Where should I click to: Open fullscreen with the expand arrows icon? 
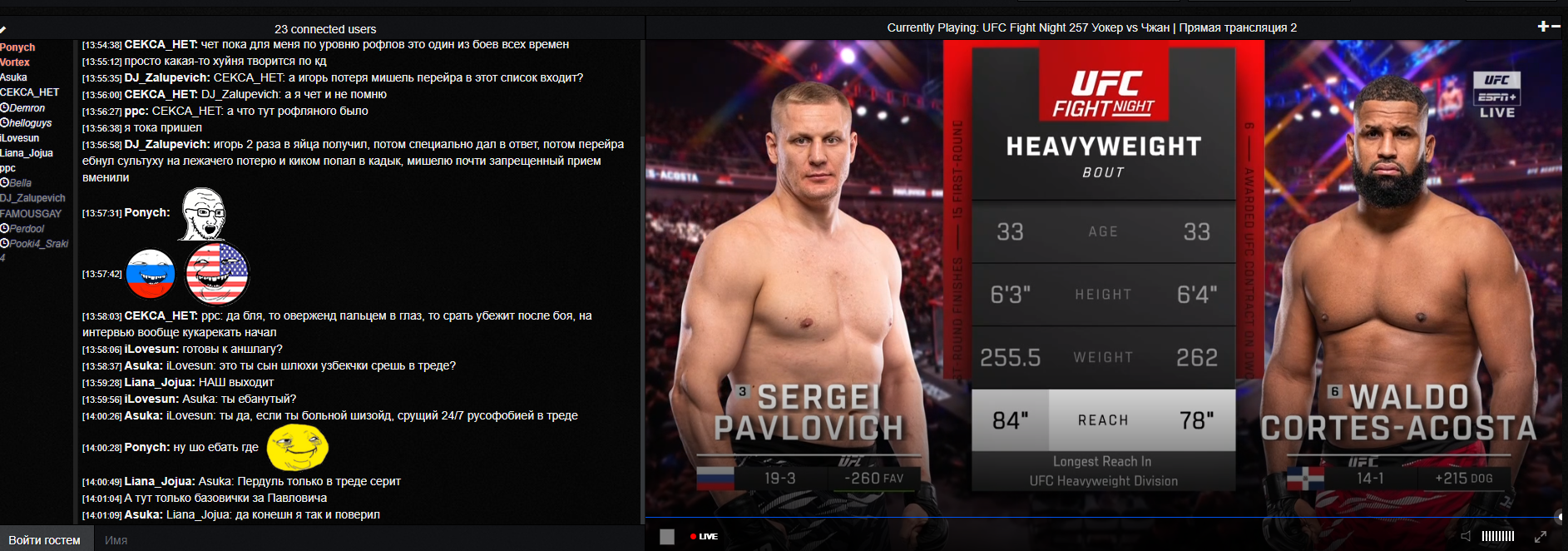tap(1541, 537)
